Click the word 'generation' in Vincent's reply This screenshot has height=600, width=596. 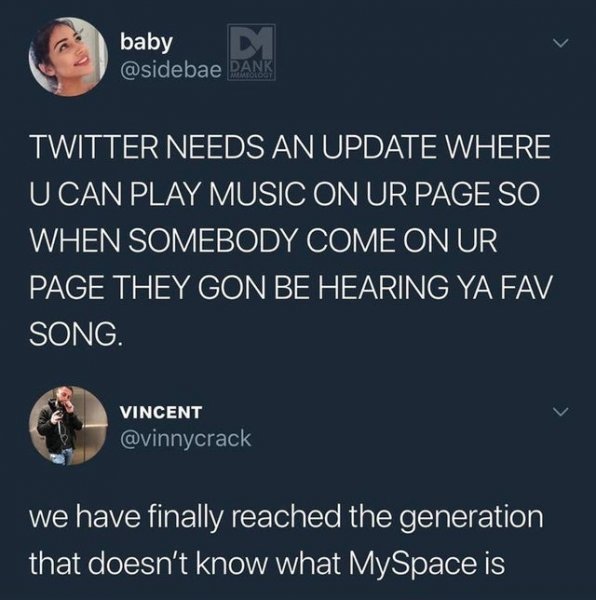pyautogui.click(x=471, y=520)
